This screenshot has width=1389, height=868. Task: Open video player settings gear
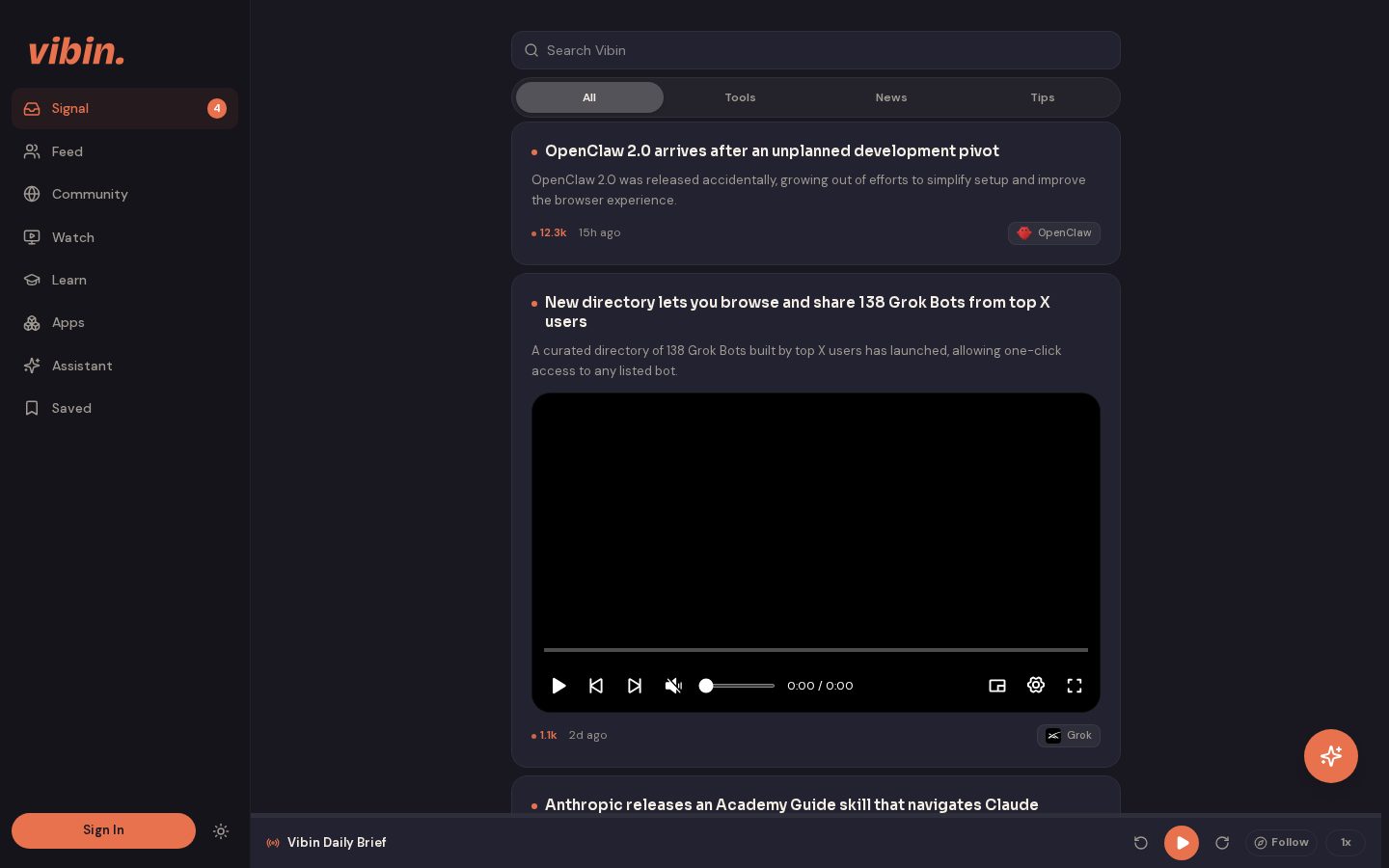[x=1036, y=685]
